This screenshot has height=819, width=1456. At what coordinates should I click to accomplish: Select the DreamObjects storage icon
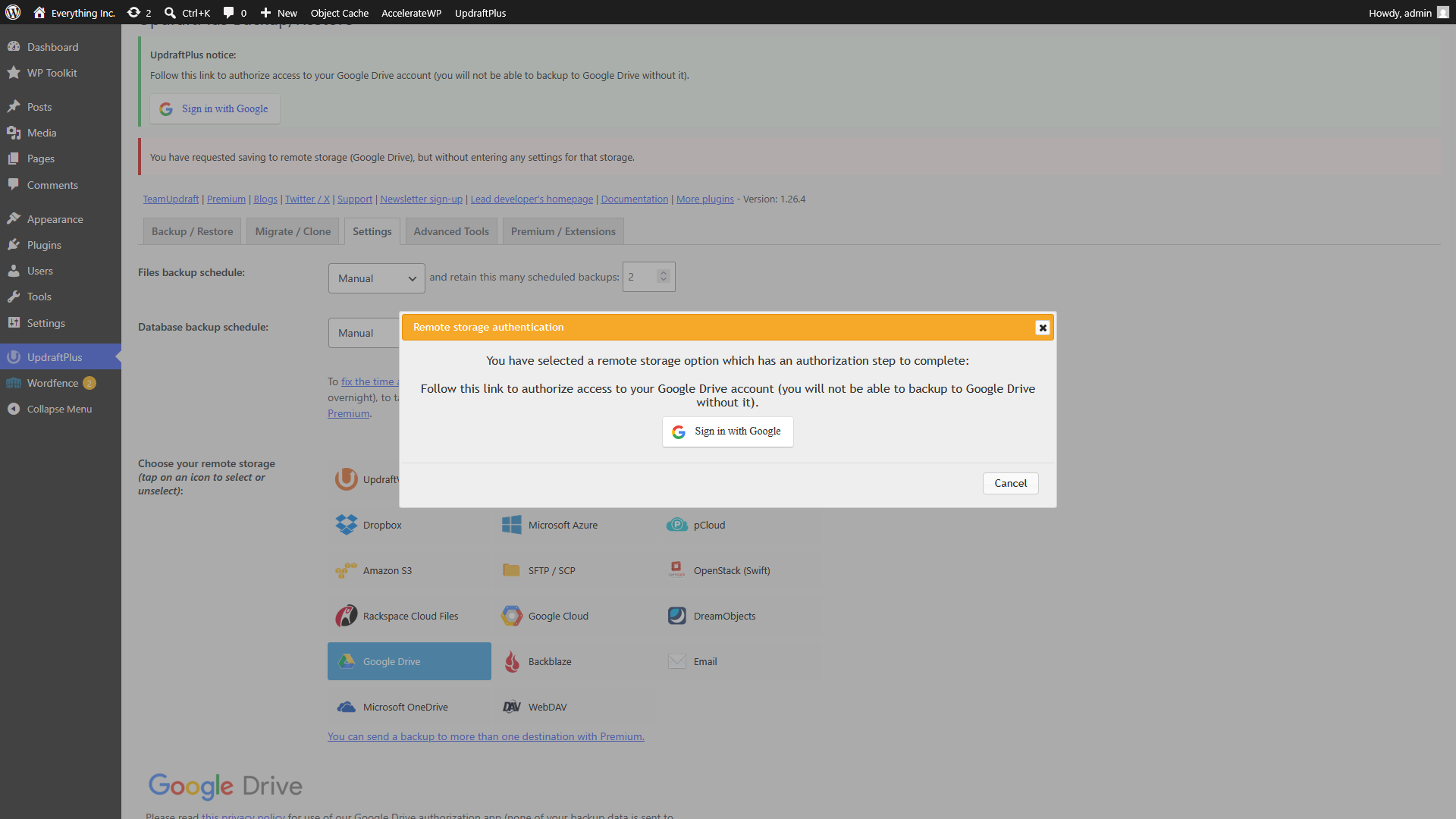[677, 616]
